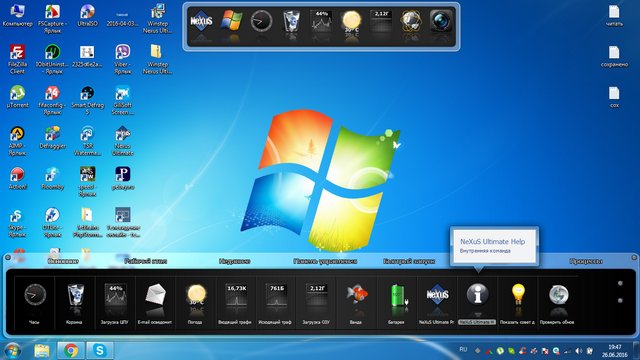Open NeXuS Ultimate Help info icon
The width and height of the screenshot is (640, 360).
click(478, 294)
